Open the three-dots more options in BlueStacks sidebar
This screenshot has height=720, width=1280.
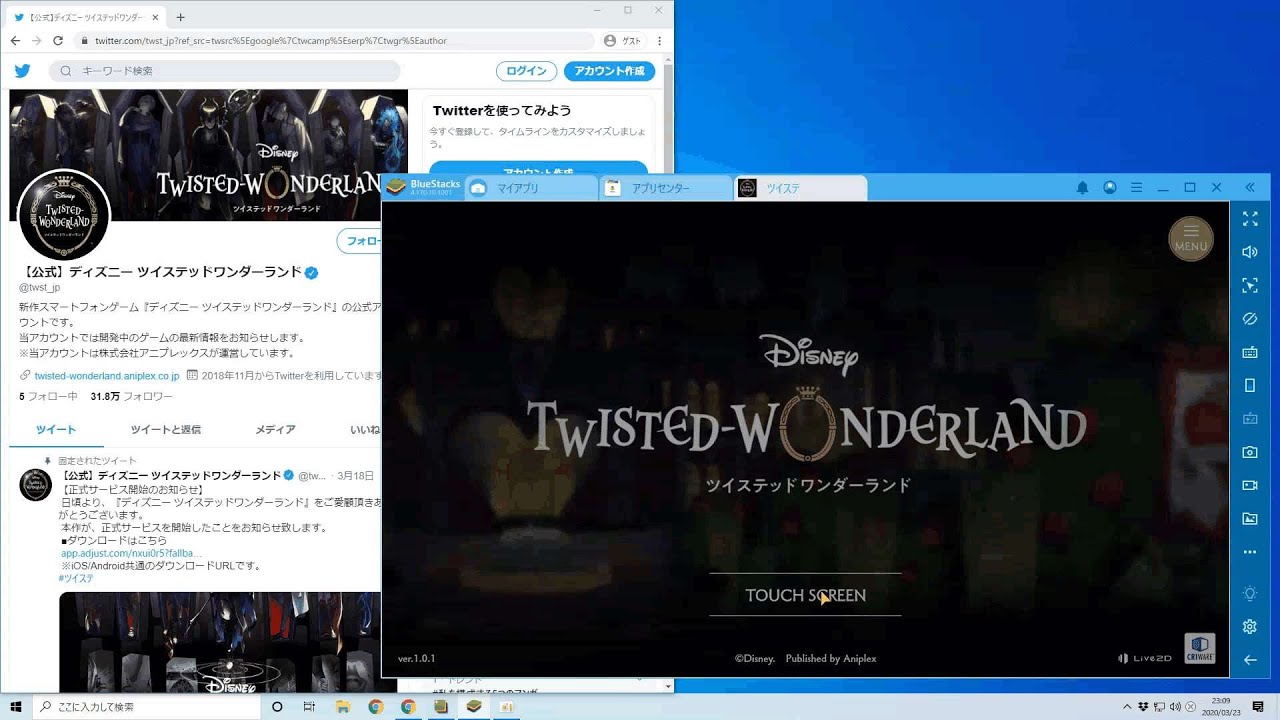point(1249,552)
